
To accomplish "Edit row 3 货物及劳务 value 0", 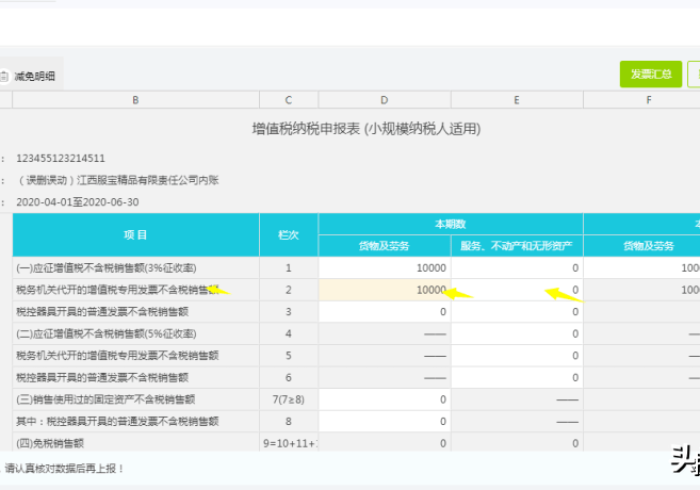I will click(x=384, y=312).
